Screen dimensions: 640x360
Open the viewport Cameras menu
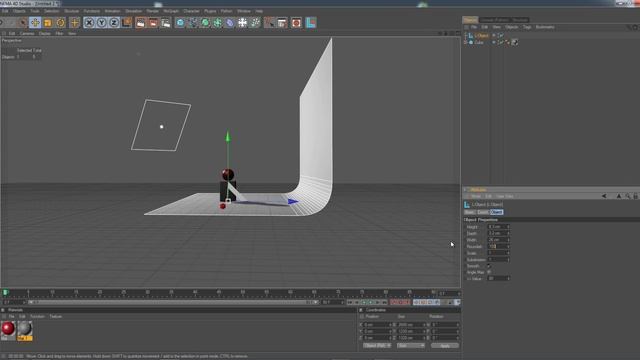point(27,33)
